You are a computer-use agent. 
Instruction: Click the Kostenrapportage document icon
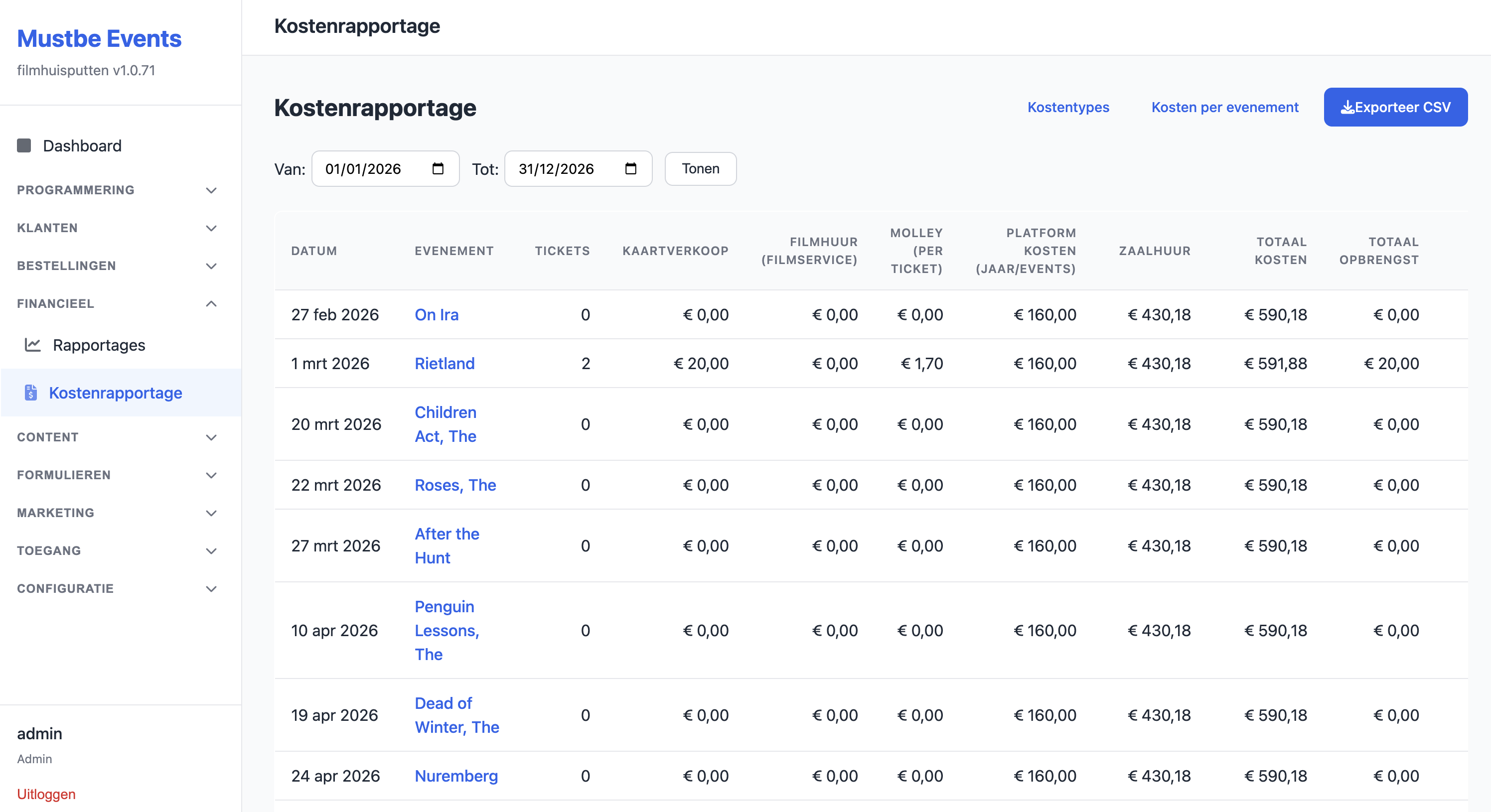(x=32, y=393)
